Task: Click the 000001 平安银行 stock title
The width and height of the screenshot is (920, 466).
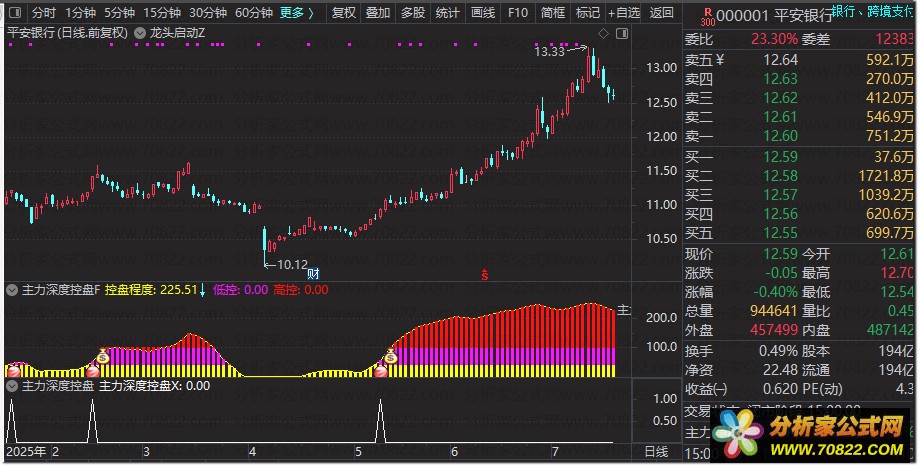Action: click(x=774, y=16)
